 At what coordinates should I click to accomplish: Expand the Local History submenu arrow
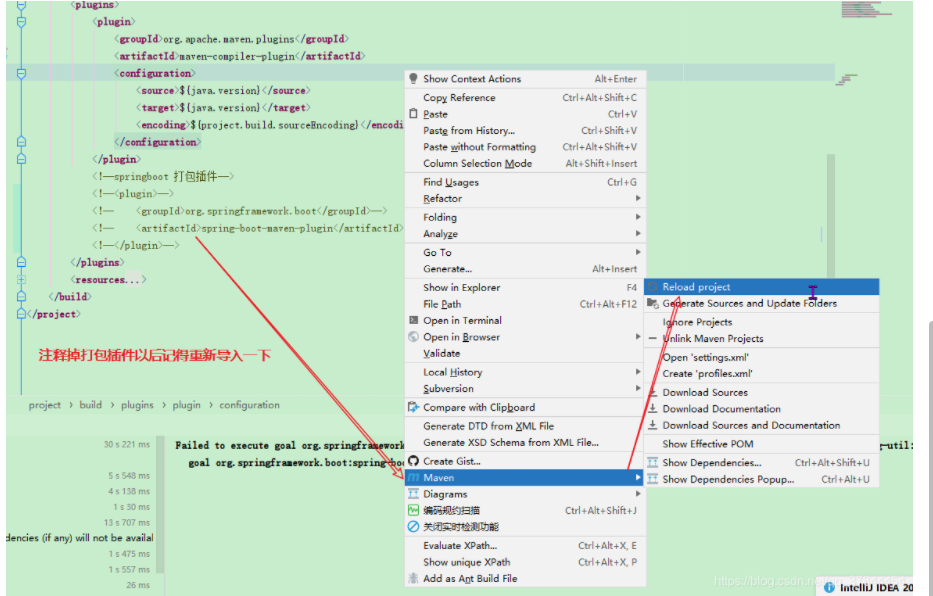point(638,372)
